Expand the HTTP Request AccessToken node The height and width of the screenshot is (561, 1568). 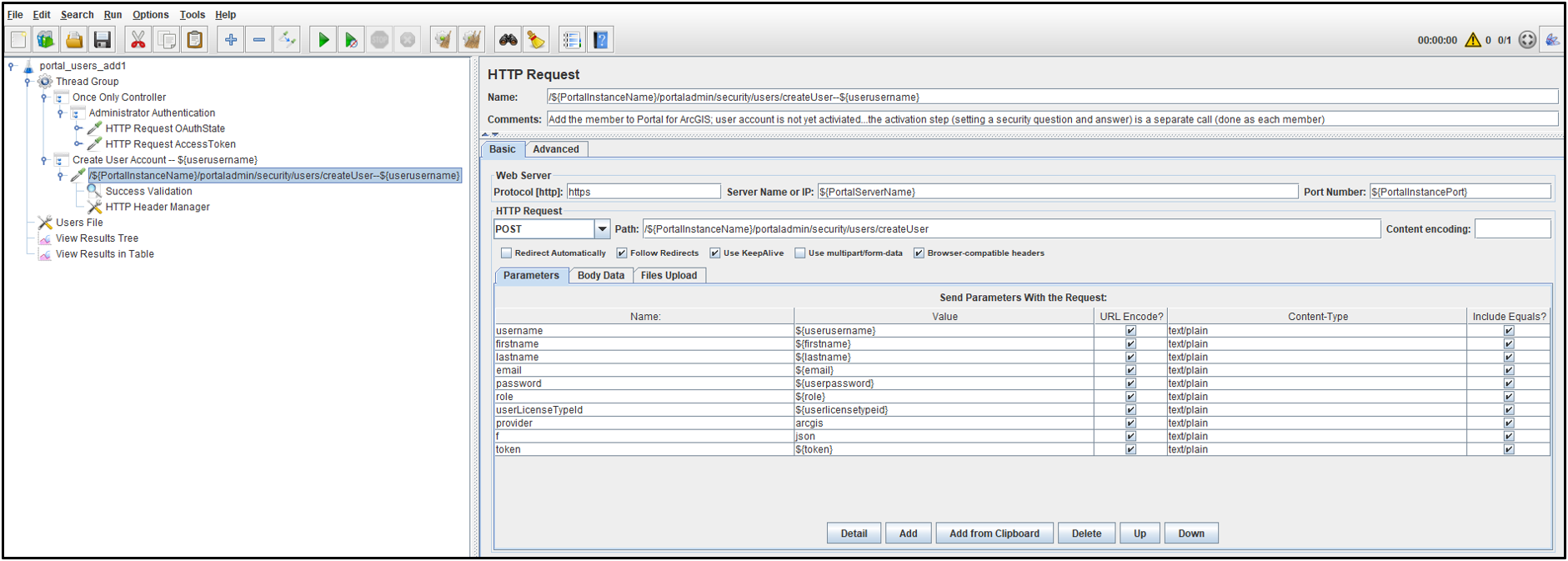pyautogui.click(x=78, y=144)
